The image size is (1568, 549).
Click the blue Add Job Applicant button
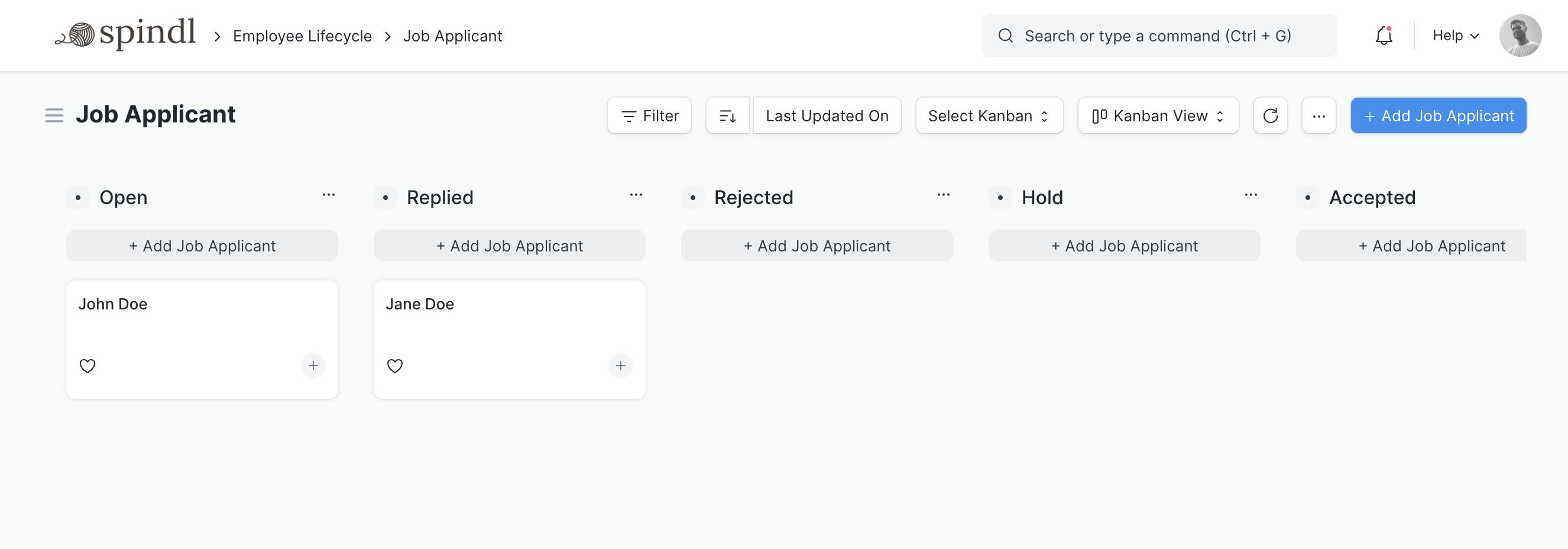1438,115
